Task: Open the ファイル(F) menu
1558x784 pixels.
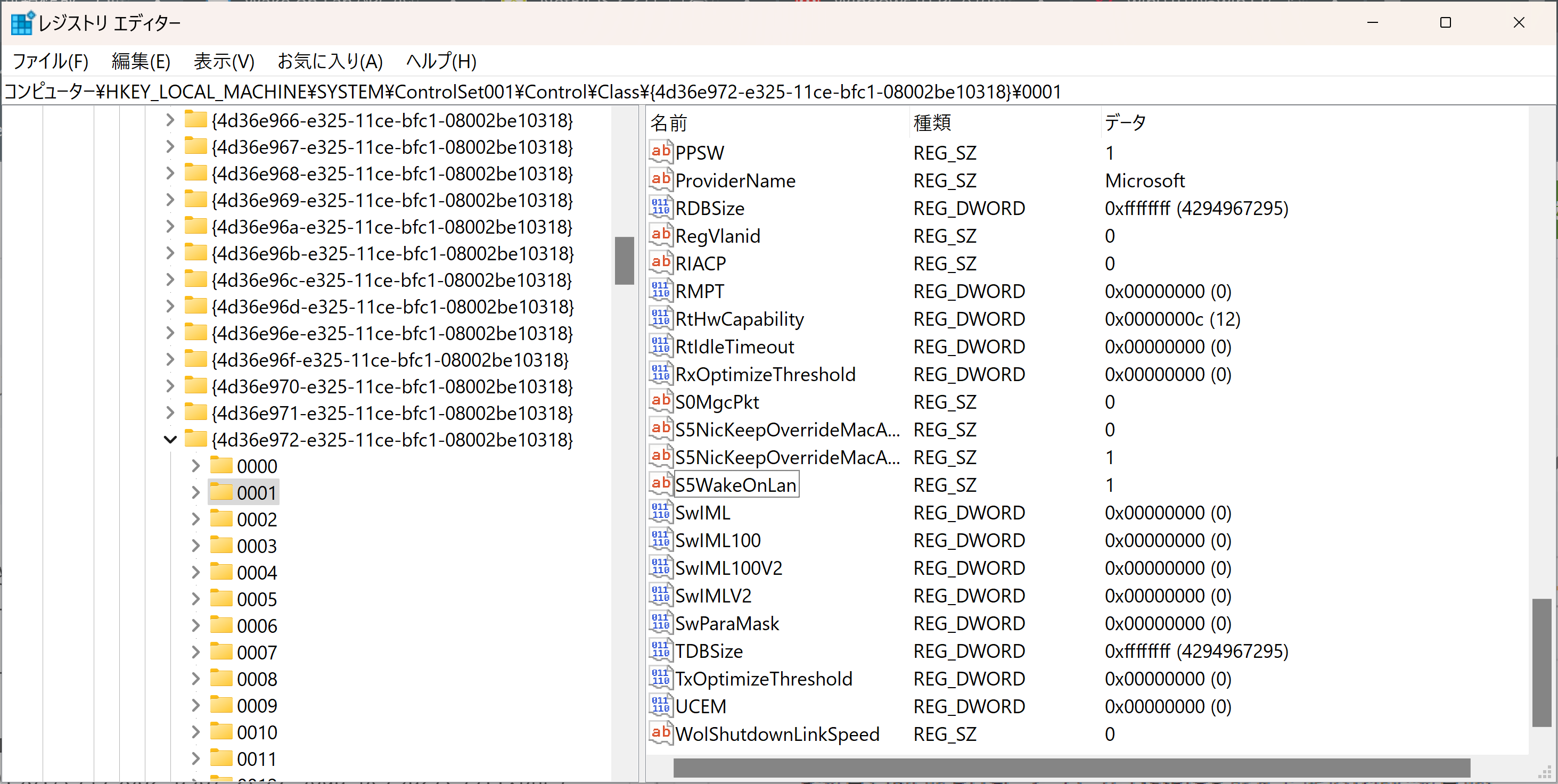Action: pos(50,61)
